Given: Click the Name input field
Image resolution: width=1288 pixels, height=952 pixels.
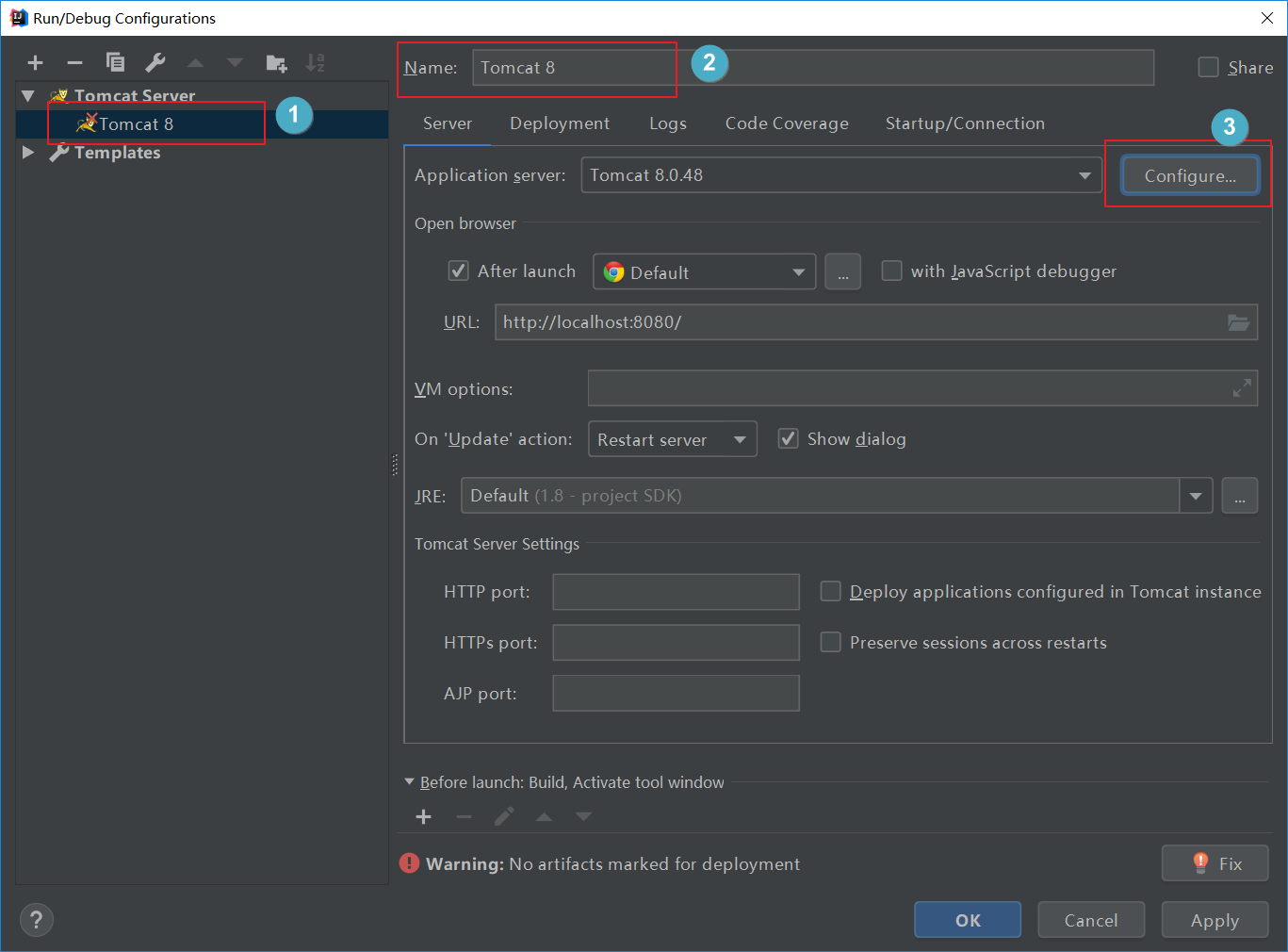Looking at the screenshot, I should click(x=813, y=68).
